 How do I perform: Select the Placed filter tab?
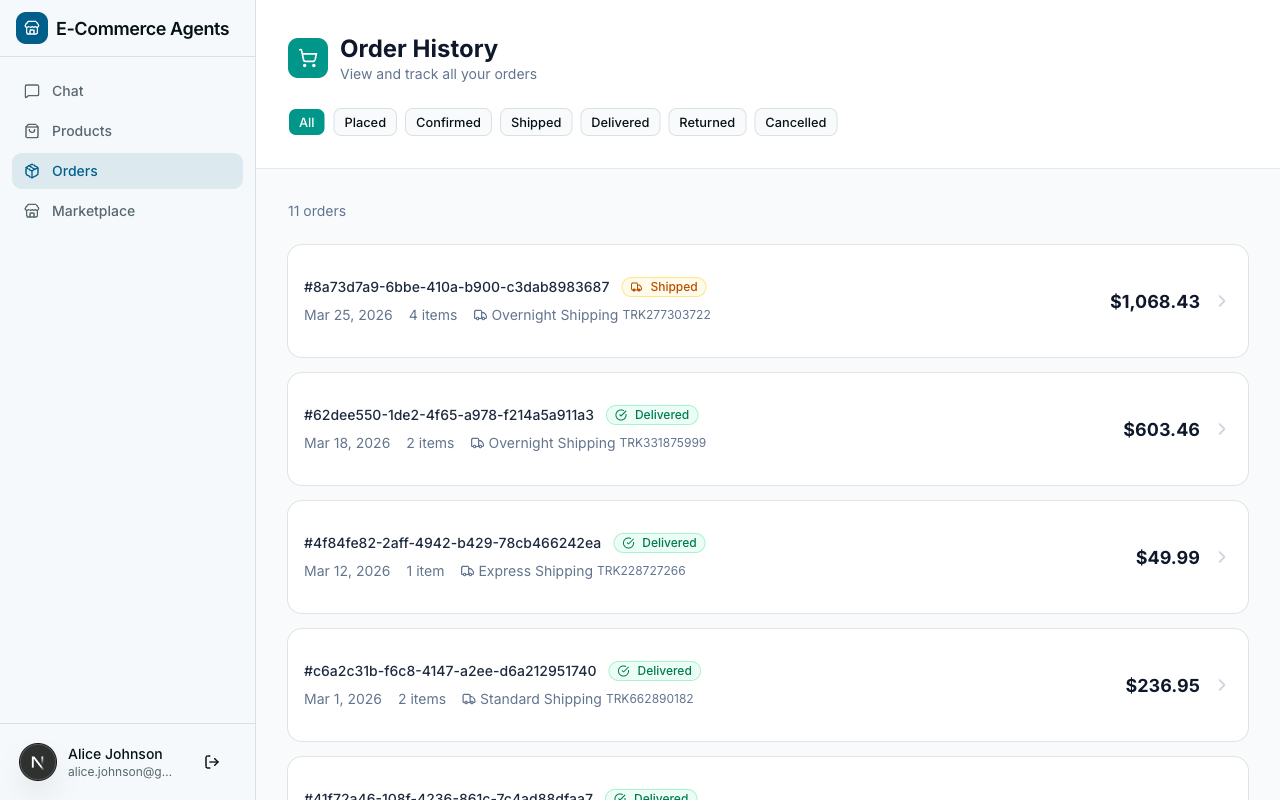(x=365, y=122)
